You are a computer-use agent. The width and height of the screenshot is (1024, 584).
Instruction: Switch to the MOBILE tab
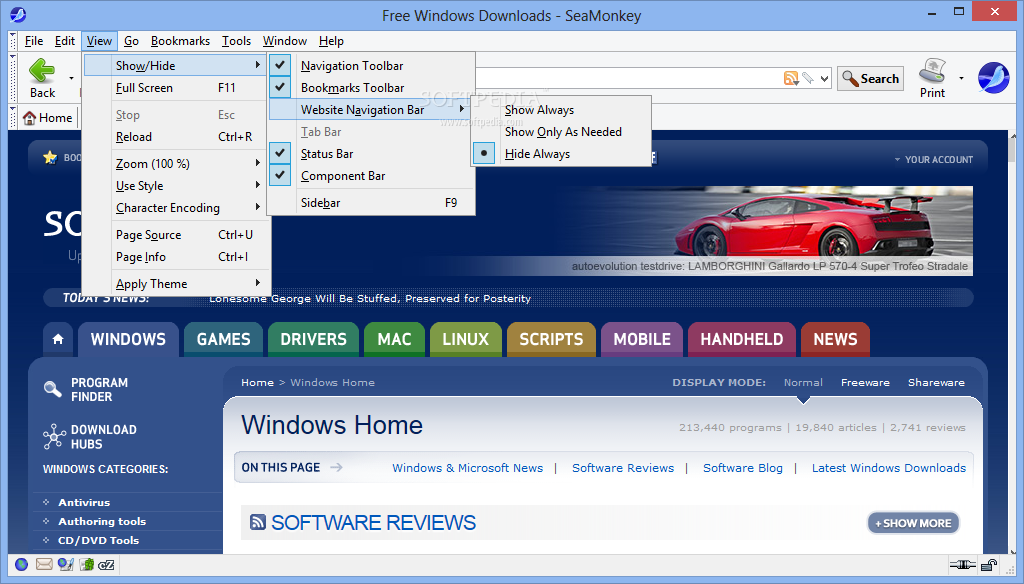(642, 339)
